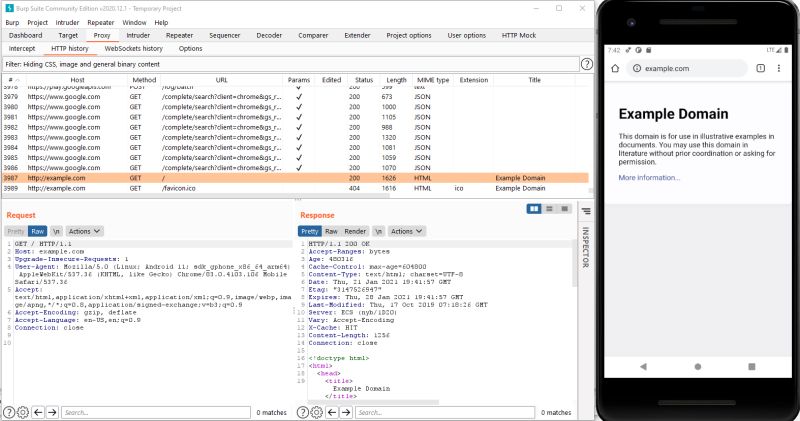Sort history by Length column
800x421 pixels.
396,80
